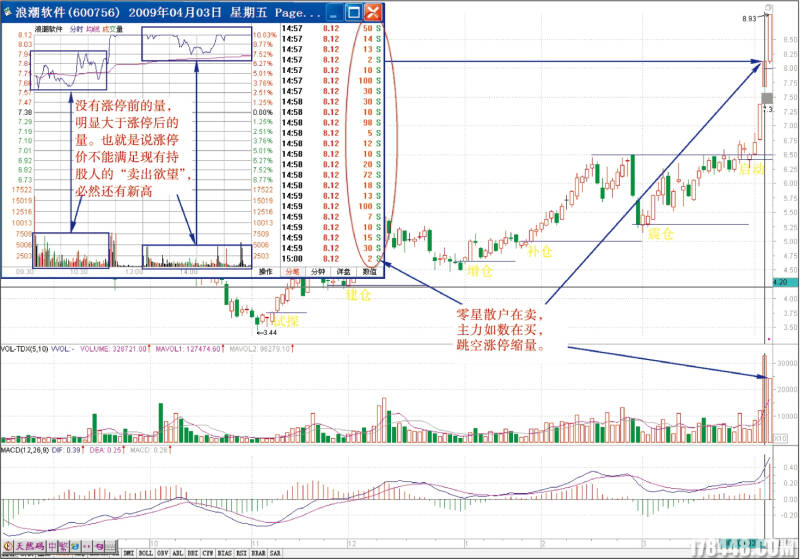Click the 浪潮软件 window title icon
Screen dimensions: 800x560
[8, 13]
